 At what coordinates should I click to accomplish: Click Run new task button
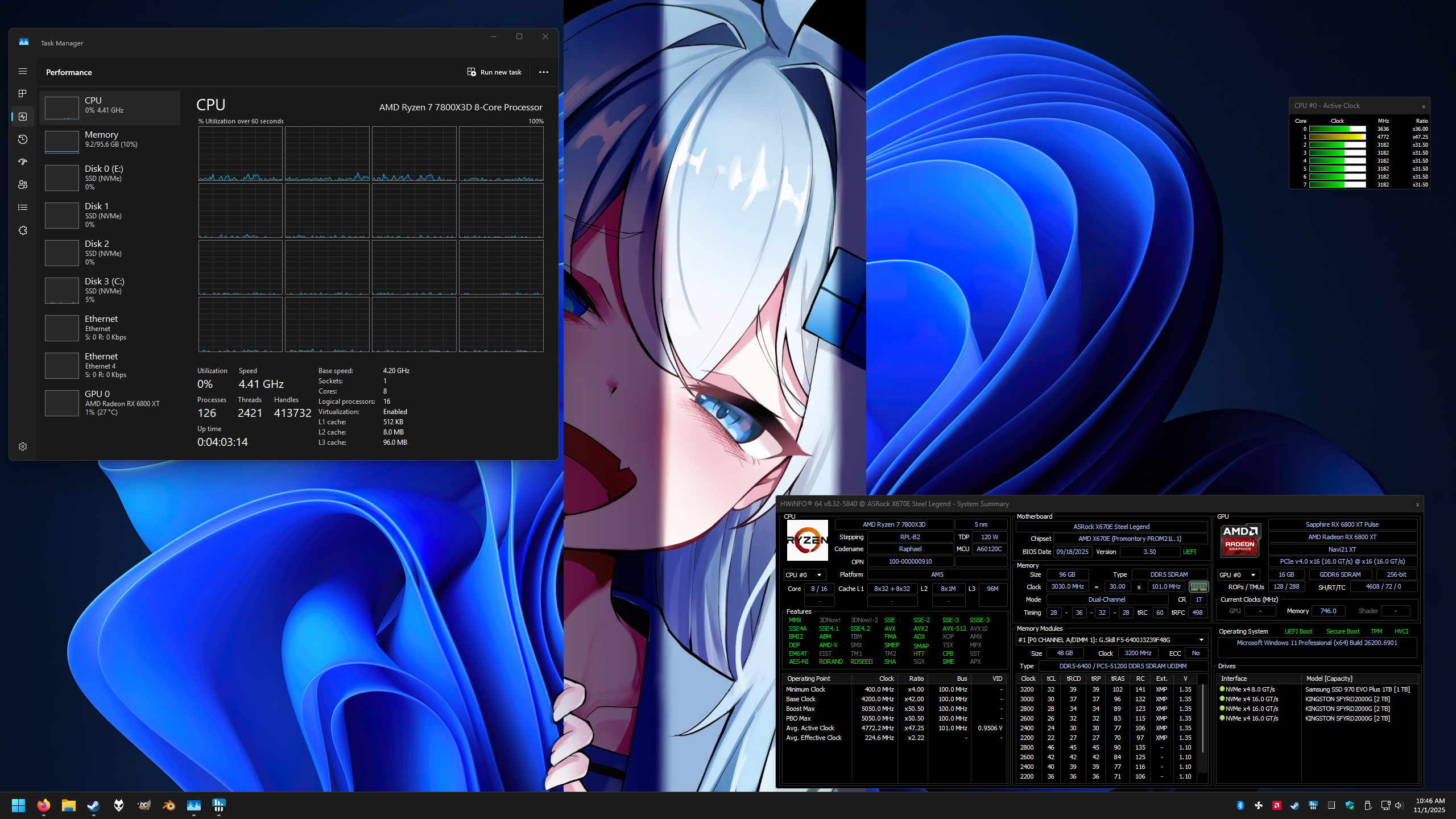pos(494,72)
